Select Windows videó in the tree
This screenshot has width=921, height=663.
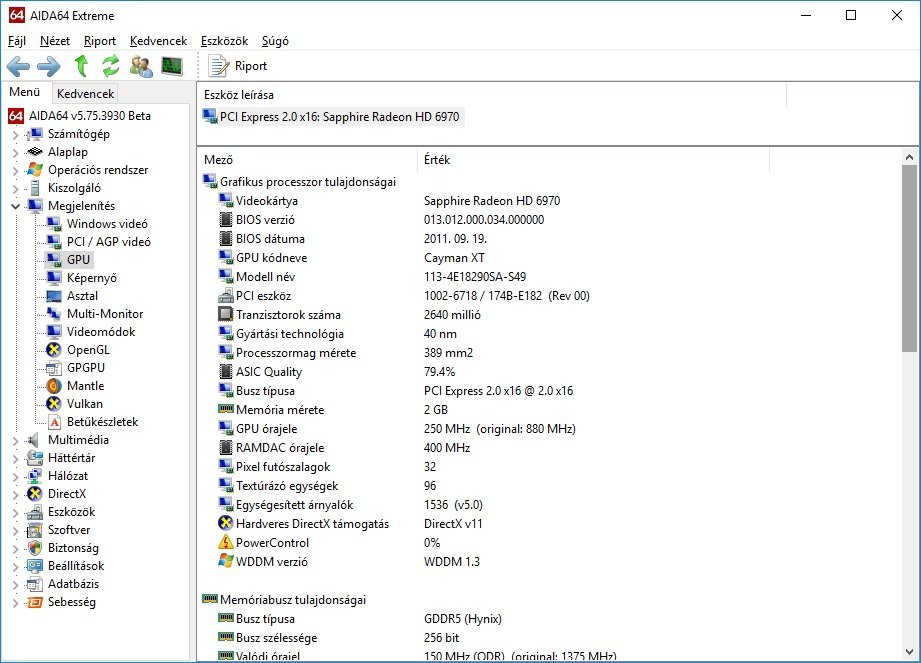pyautogui.click(x=107, y=224)
